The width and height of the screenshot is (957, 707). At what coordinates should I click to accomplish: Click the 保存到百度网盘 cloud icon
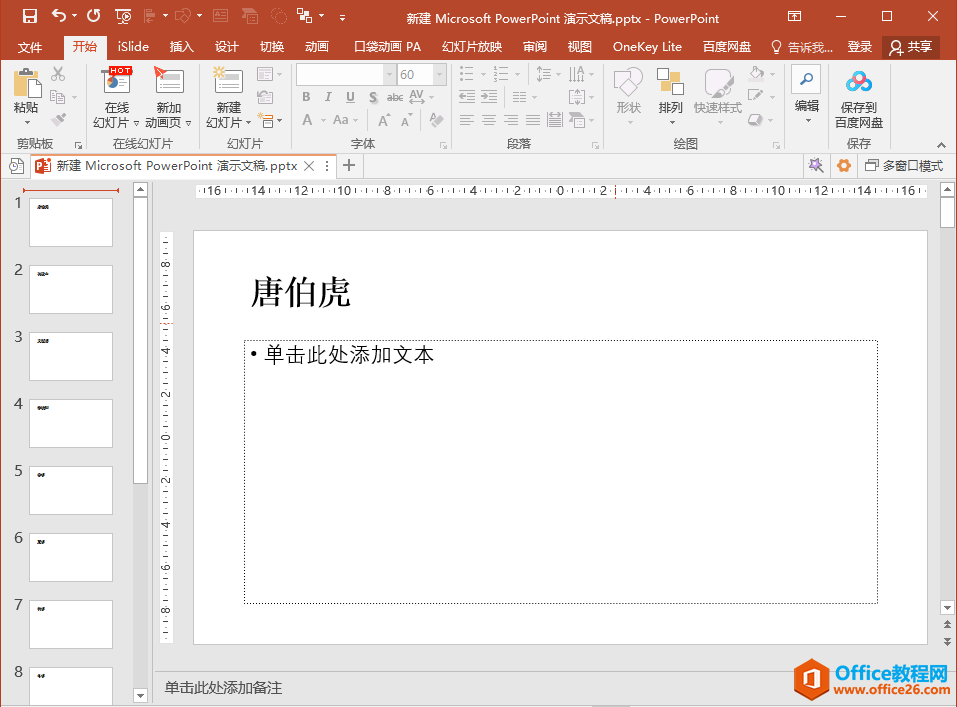pos(859,82)
